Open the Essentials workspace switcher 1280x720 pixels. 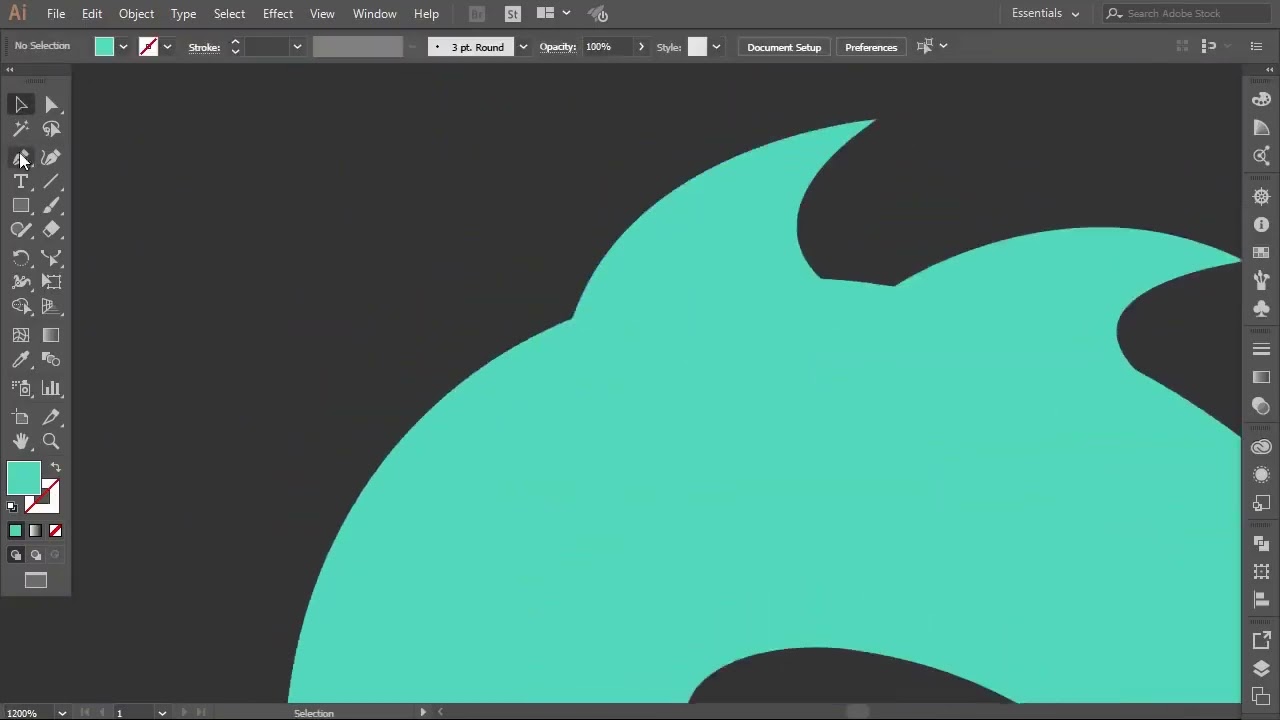pyautogui.click(x=1045, y=14)
